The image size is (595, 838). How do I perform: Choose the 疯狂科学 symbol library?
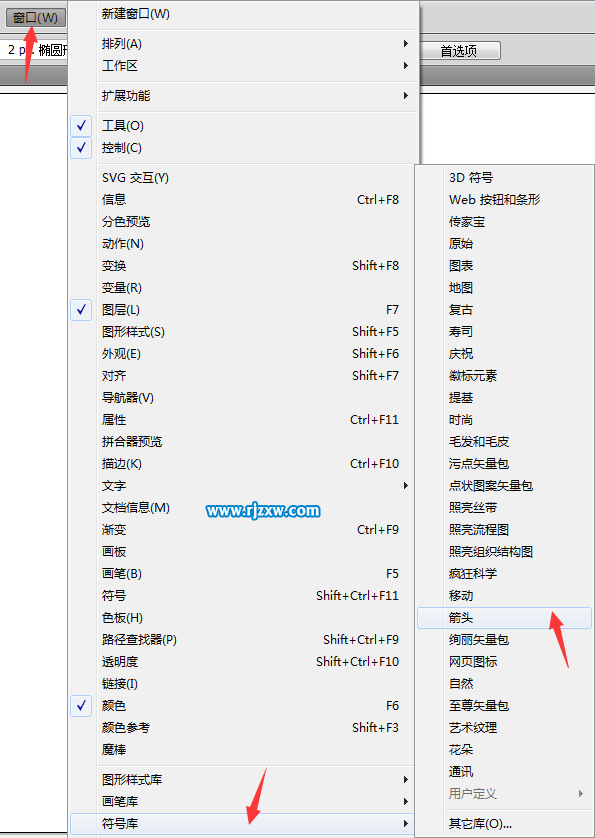click(504, 573)
